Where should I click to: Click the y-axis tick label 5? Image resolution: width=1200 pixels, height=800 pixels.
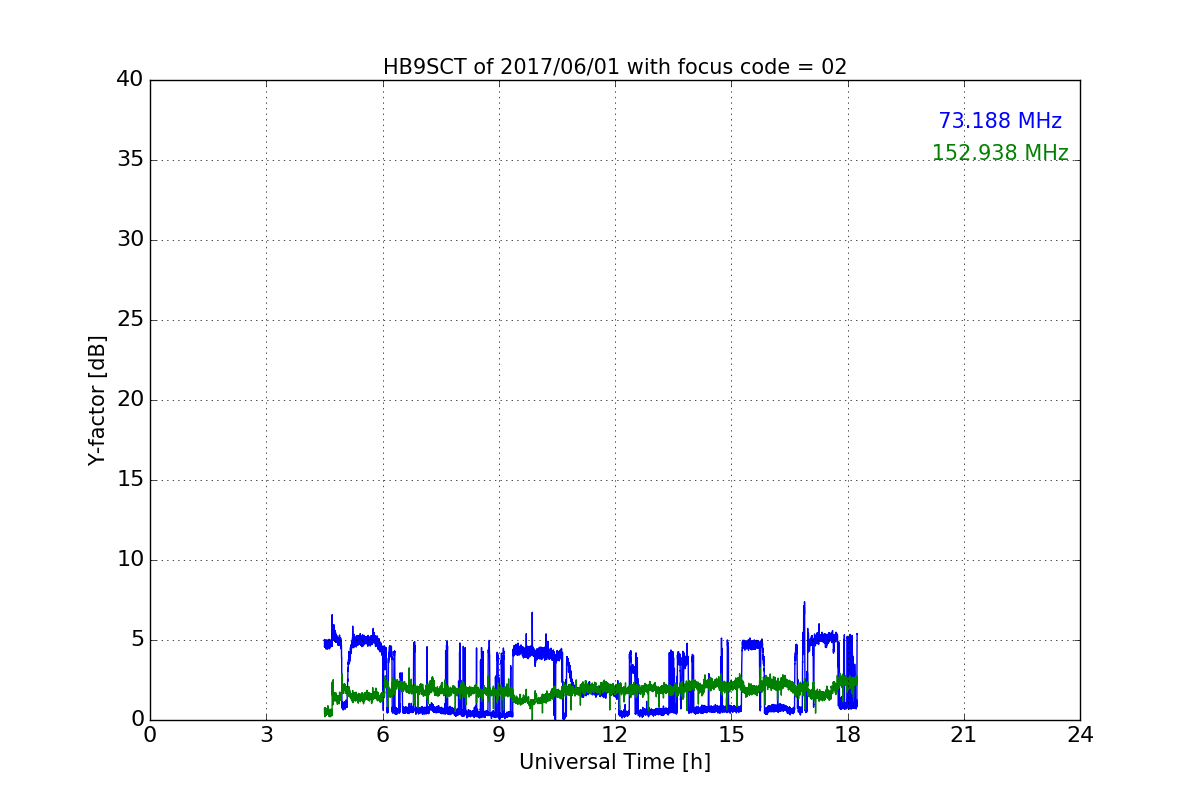(x=137, y=640)
